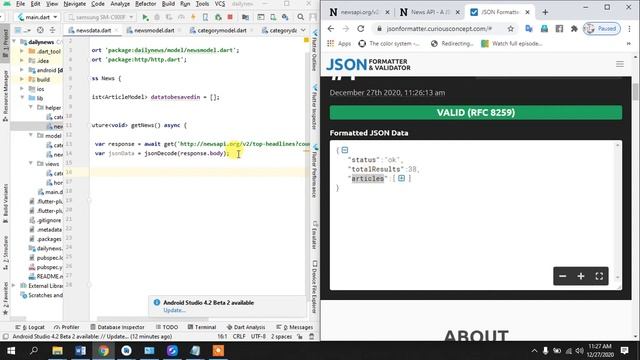Open Chrome three-dot menu
Screen dimensions: 640x360
pyautogui.click(x=629, y=29)
